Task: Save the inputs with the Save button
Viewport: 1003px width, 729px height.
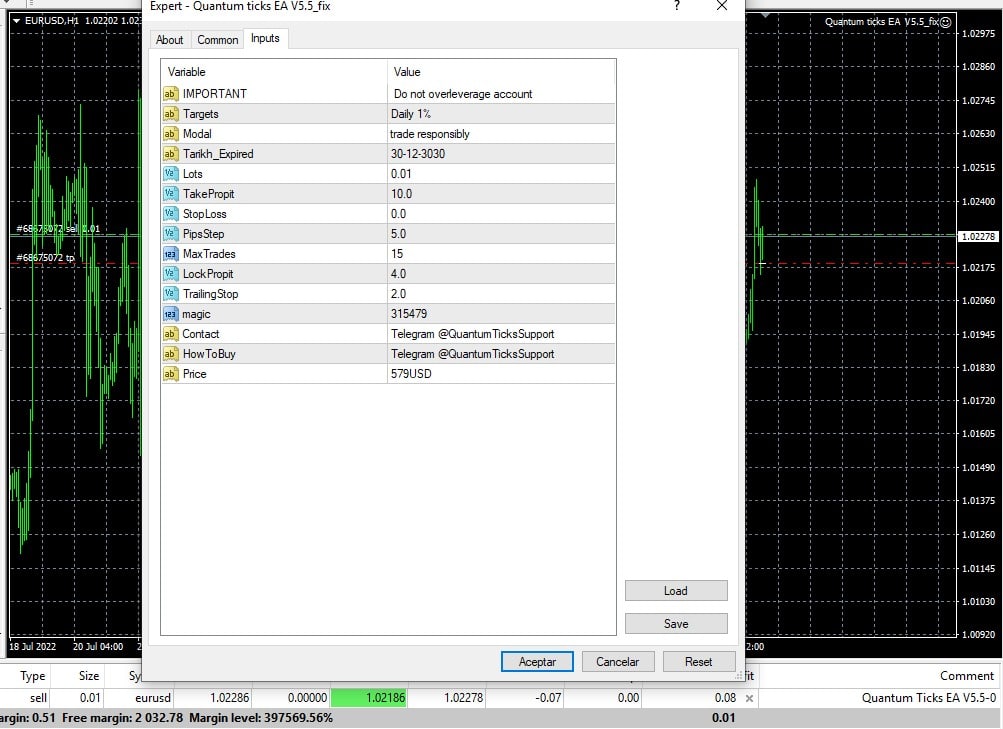Action: click(x=676, y=623)
